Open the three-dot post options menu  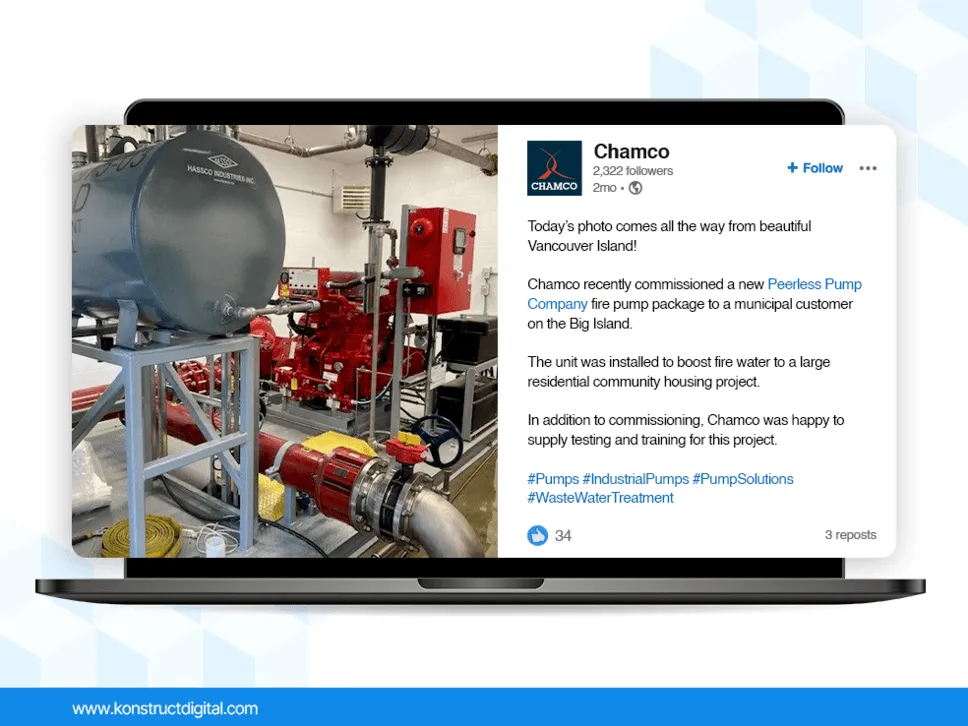tap(867, 168)
